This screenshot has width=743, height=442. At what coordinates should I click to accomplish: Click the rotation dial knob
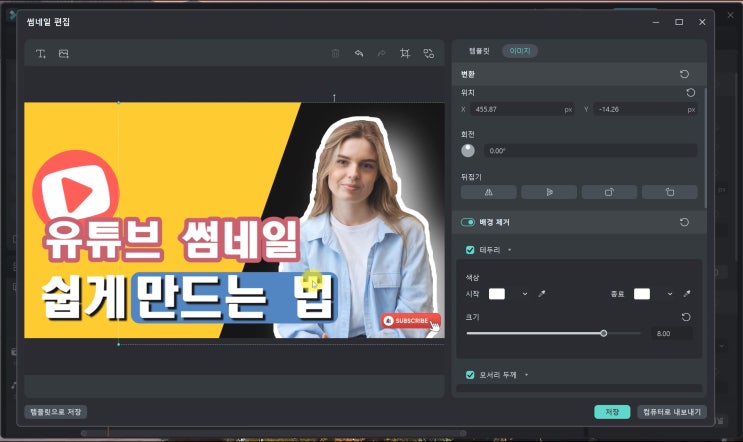click(x=468, y=151)
